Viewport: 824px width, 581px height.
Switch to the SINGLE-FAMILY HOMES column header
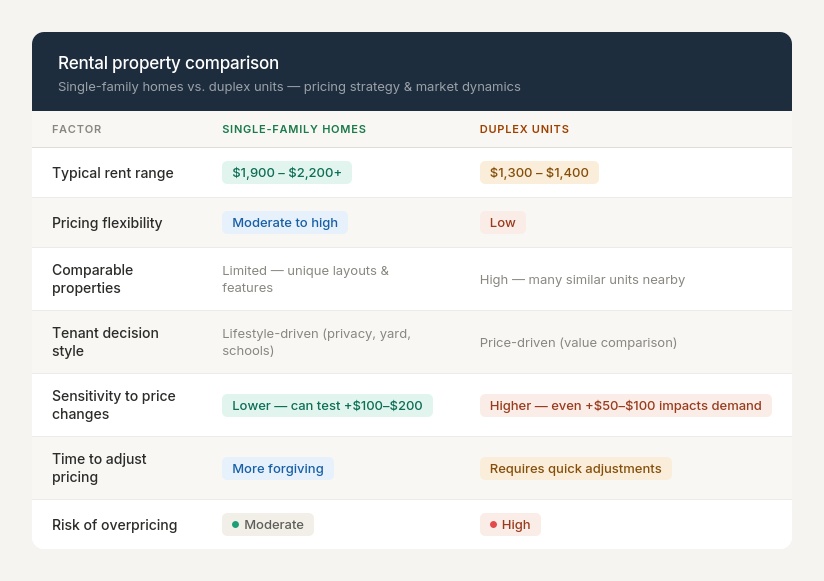tap(294, 129)
